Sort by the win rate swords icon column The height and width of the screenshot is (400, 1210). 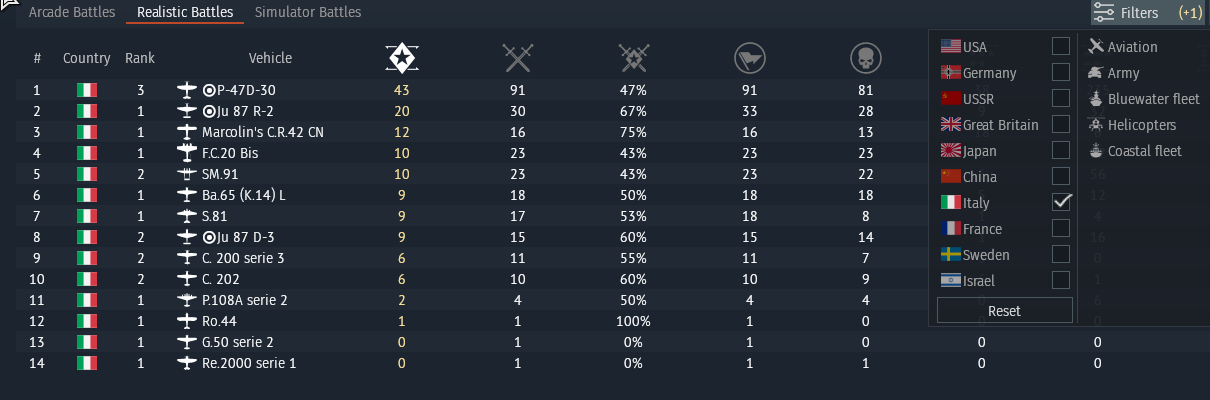click(633, 59)
